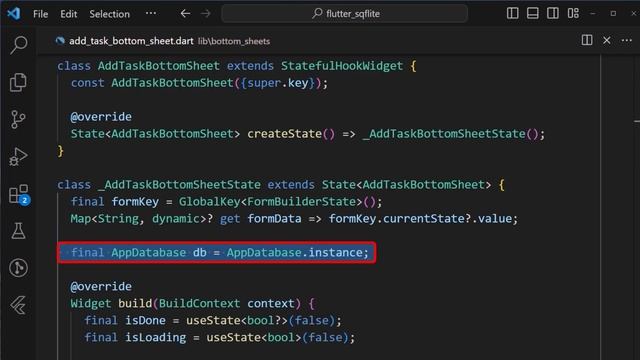Open the Edit menu

click(69, 14)
